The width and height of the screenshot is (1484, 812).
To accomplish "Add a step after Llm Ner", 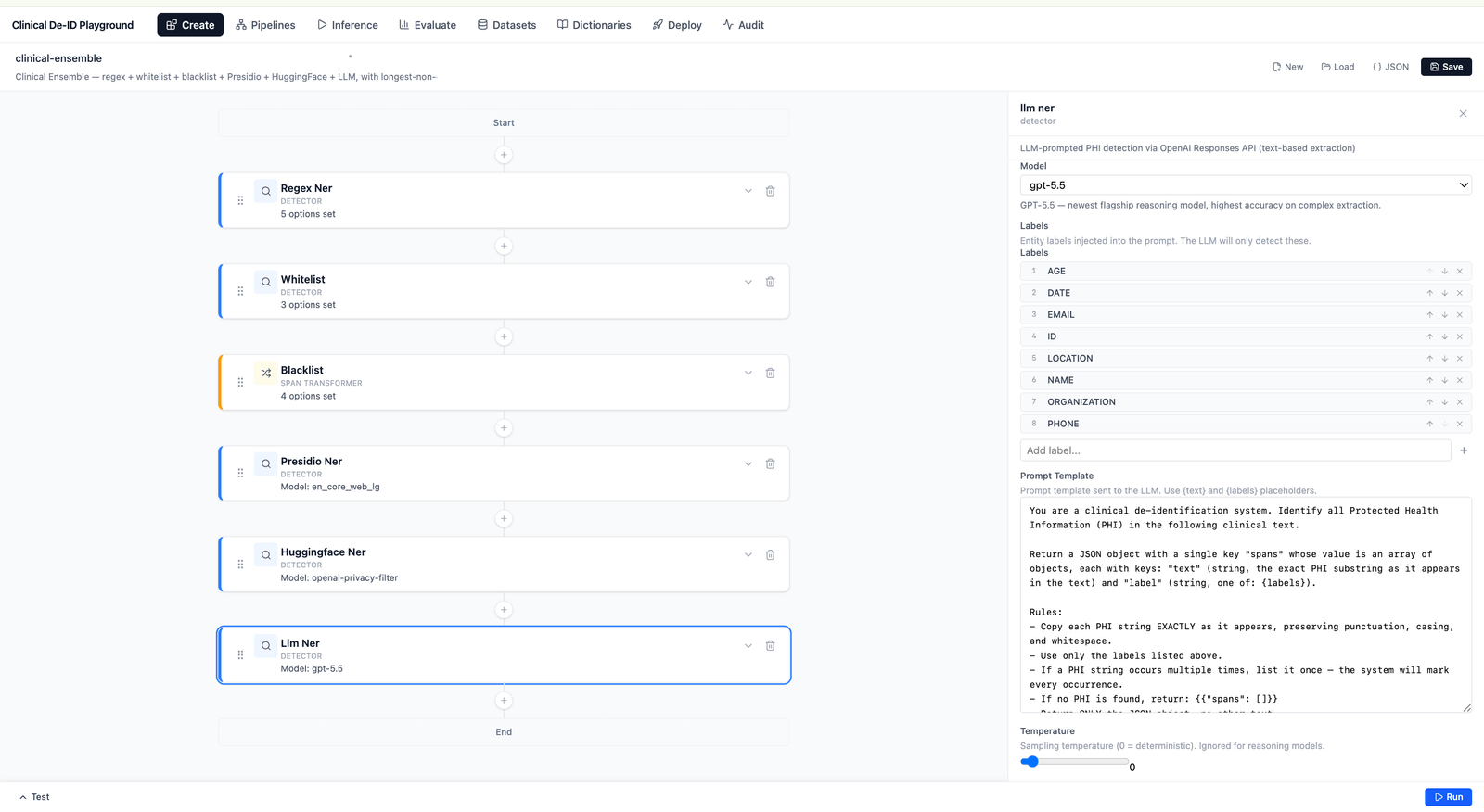I will [504, 701].
